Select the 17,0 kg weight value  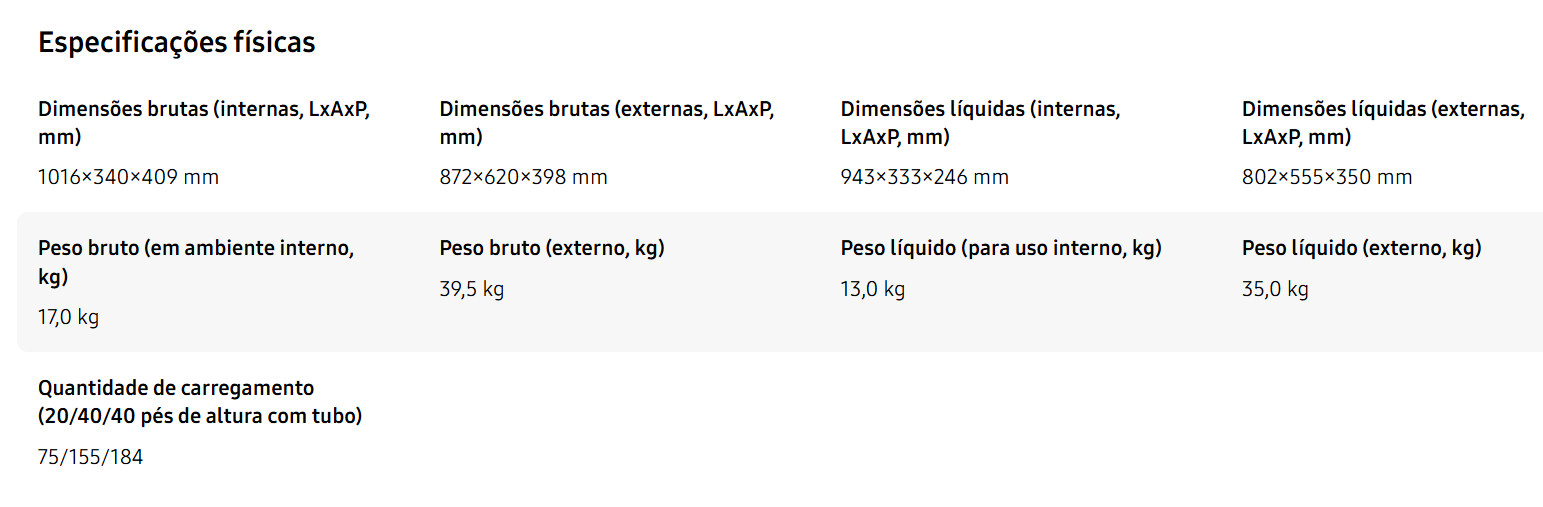click(x=69, y=318)
